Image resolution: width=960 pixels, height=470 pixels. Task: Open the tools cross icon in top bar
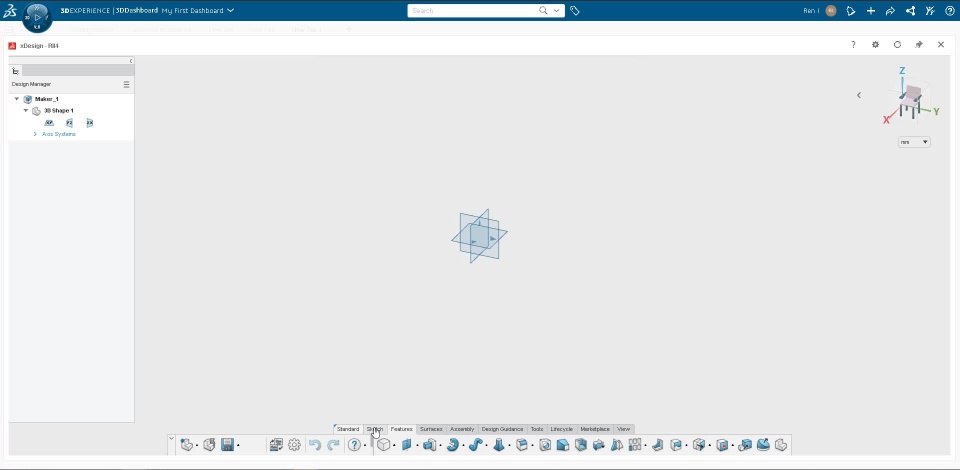[x=930, y=10]
